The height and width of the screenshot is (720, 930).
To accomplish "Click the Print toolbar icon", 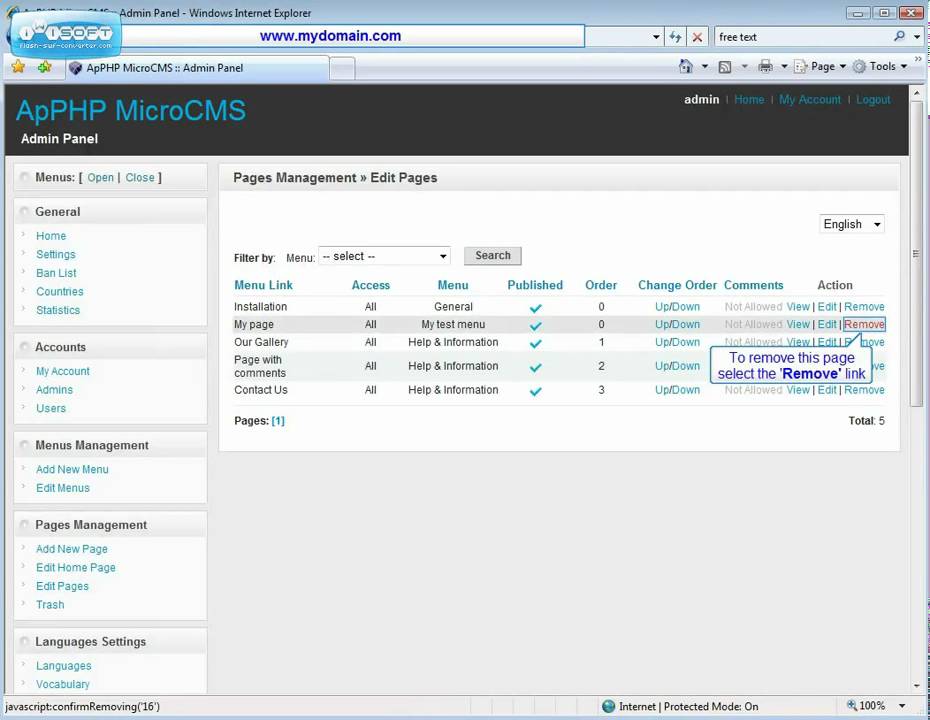I will click(766, 66).
